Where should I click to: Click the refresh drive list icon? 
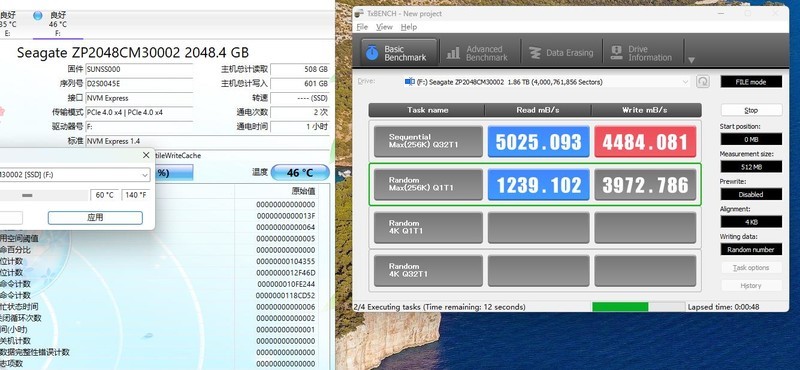click(x=703, y=82)
